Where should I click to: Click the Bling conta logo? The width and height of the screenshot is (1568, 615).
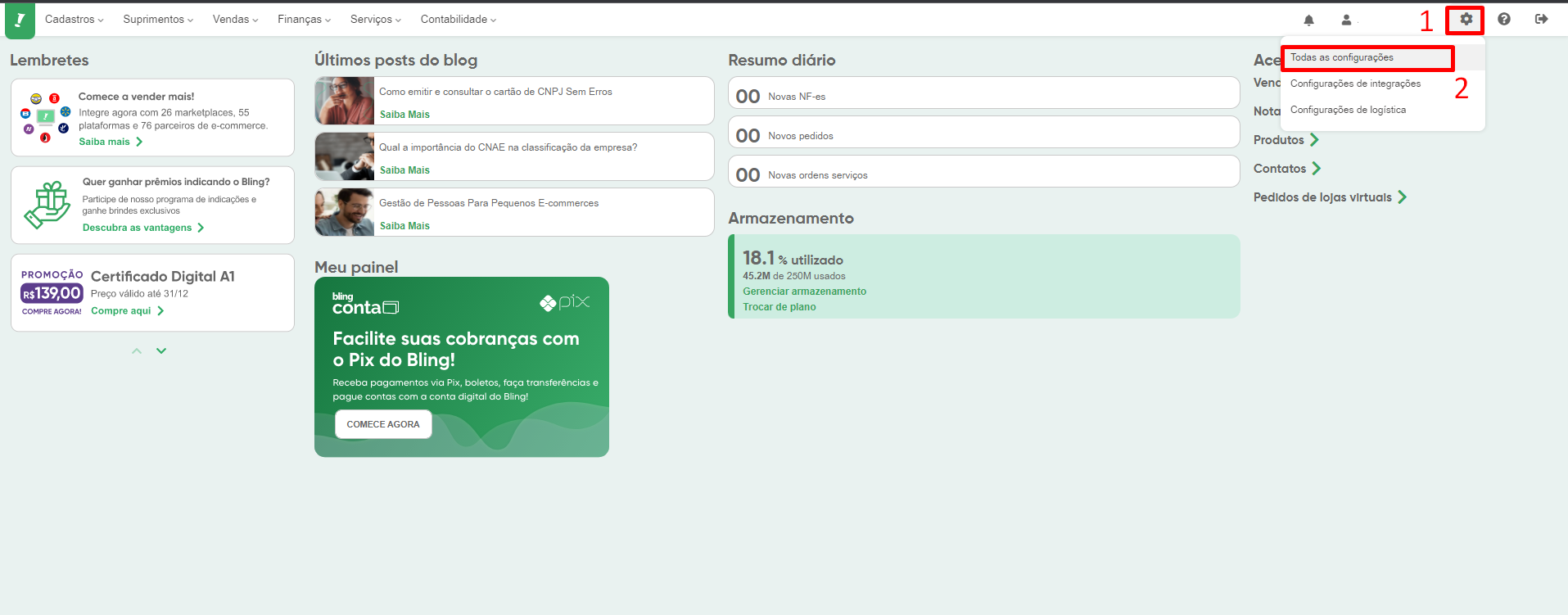(365, 304)
